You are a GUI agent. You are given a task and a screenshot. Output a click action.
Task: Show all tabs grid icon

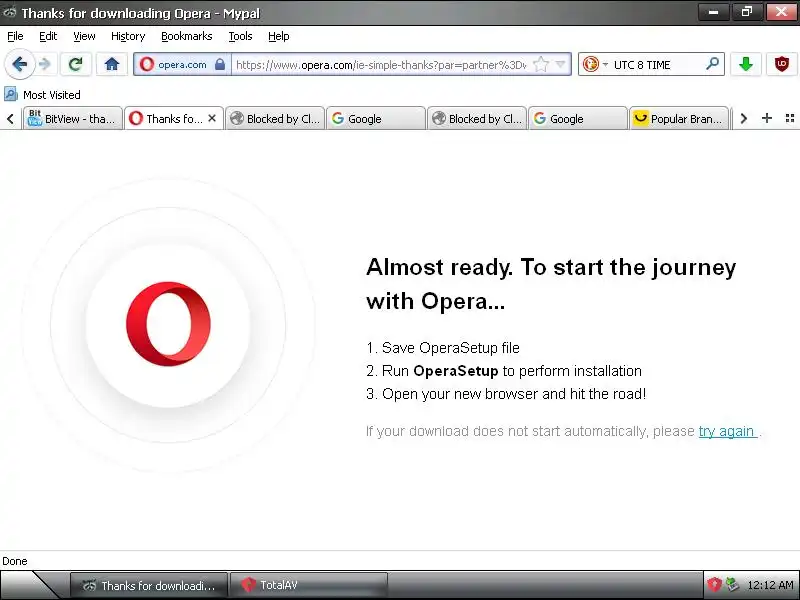point(790,118)
